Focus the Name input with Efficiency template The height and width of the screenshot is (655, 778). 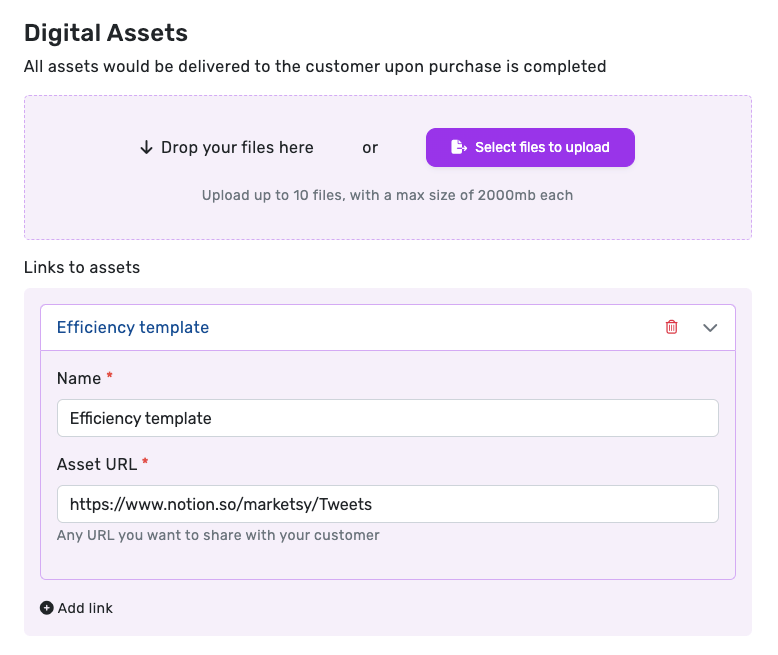tap(388, 418)
